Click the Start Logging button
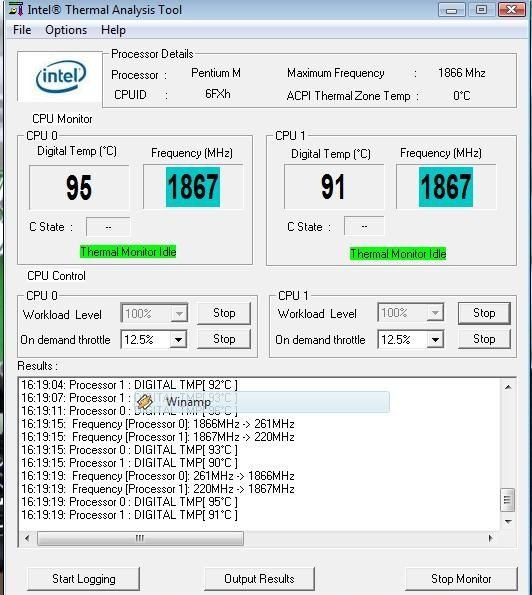Image resolution: width=532 pixels, height=595 pixels. tap(83, 579)
